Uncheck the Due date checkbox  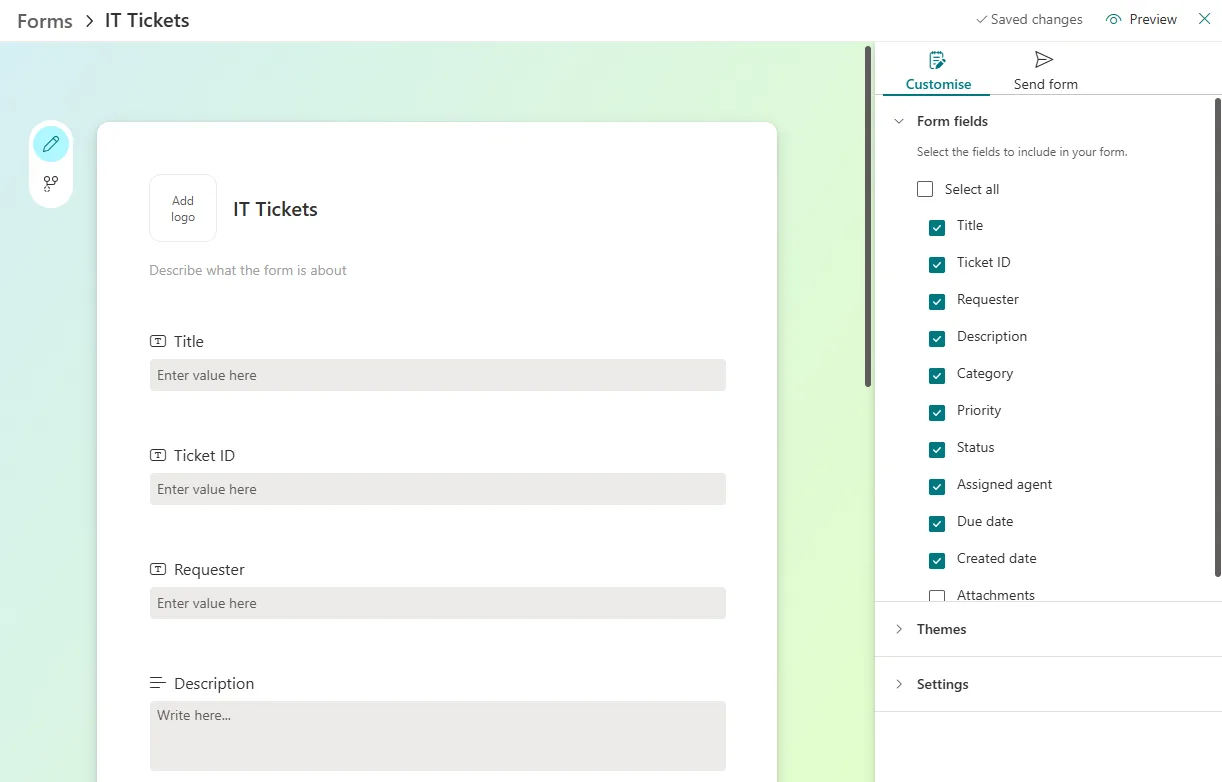click(x=937, y=524)
